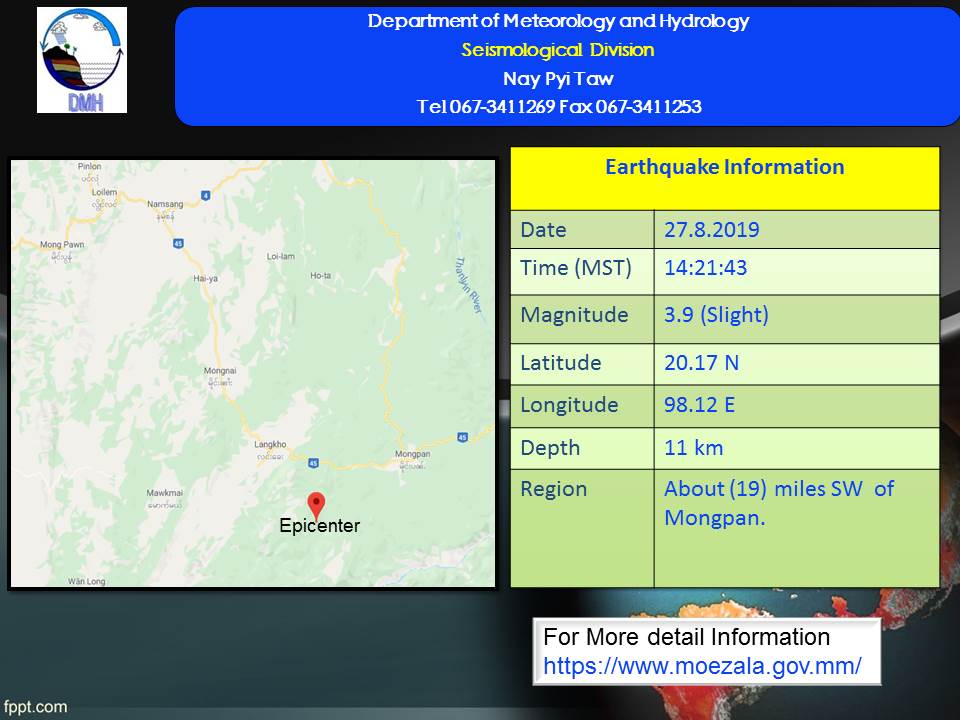Click the Mong Pawn town label on the map
This screenshot has width=960, height=720.
[x=62, y=244]
